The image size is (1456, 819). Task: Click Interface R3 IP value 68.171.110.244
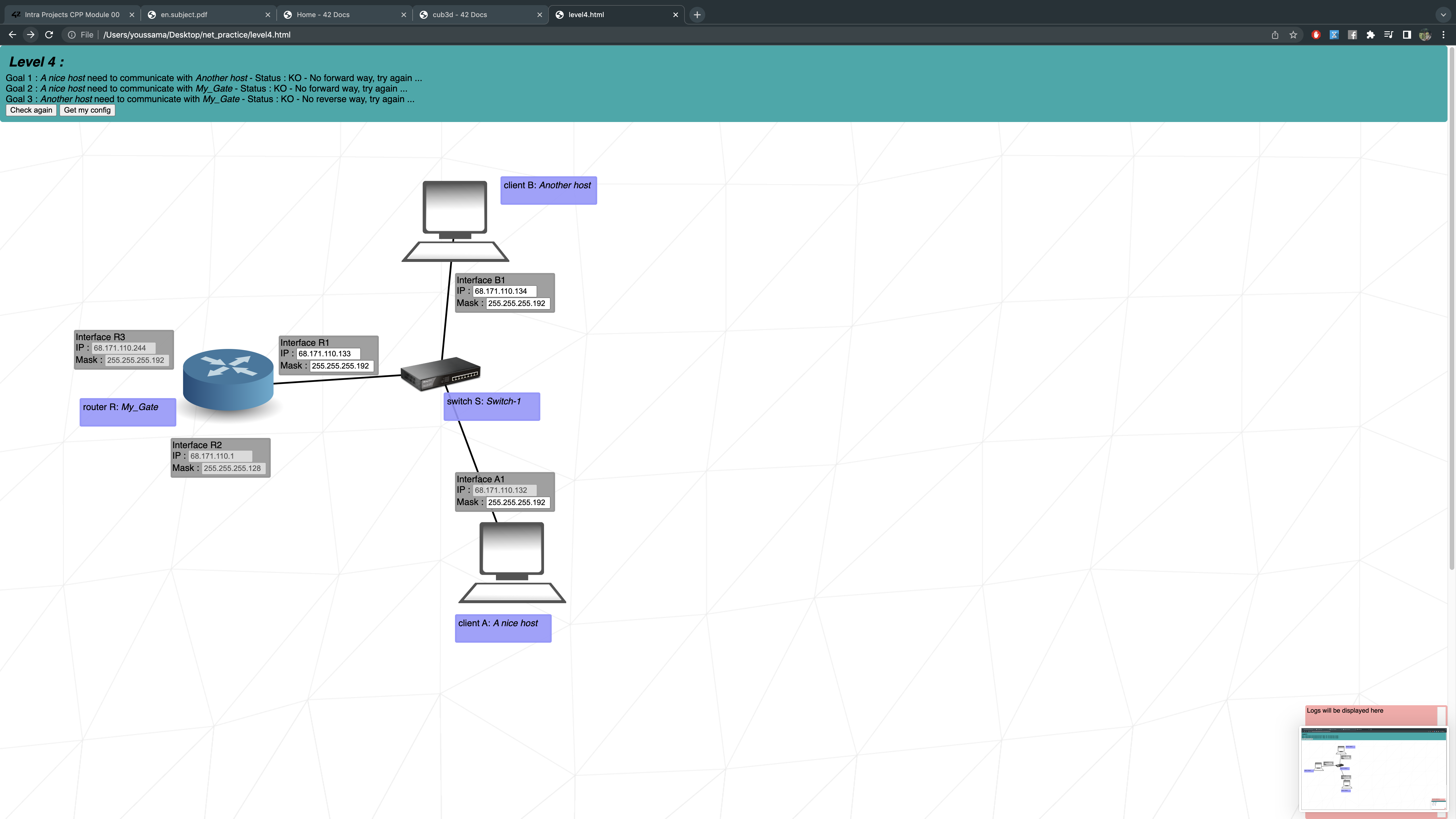(x=123, y=348)
